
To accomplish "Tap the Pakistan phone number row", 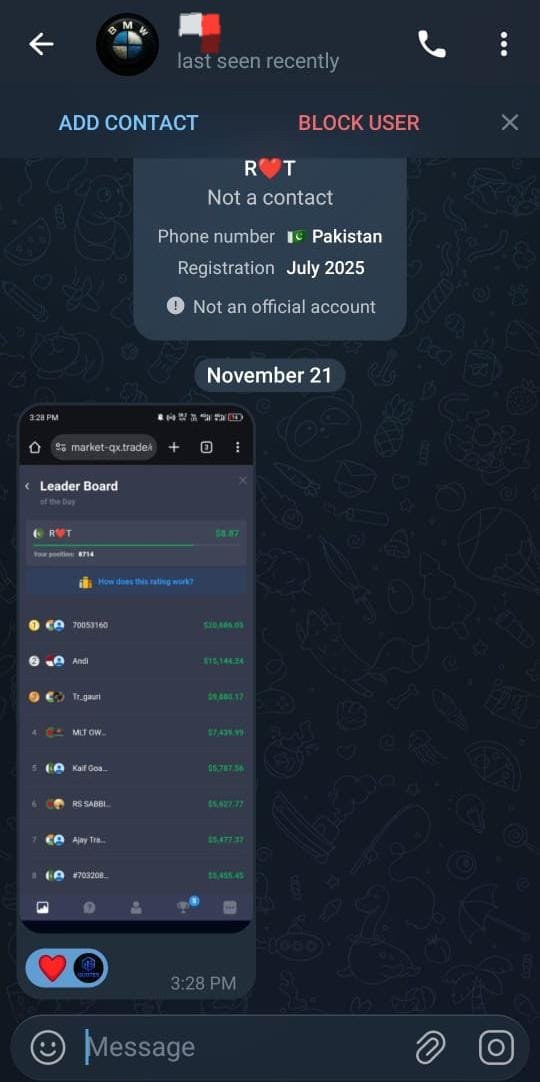I will click(x=270, y=236).
